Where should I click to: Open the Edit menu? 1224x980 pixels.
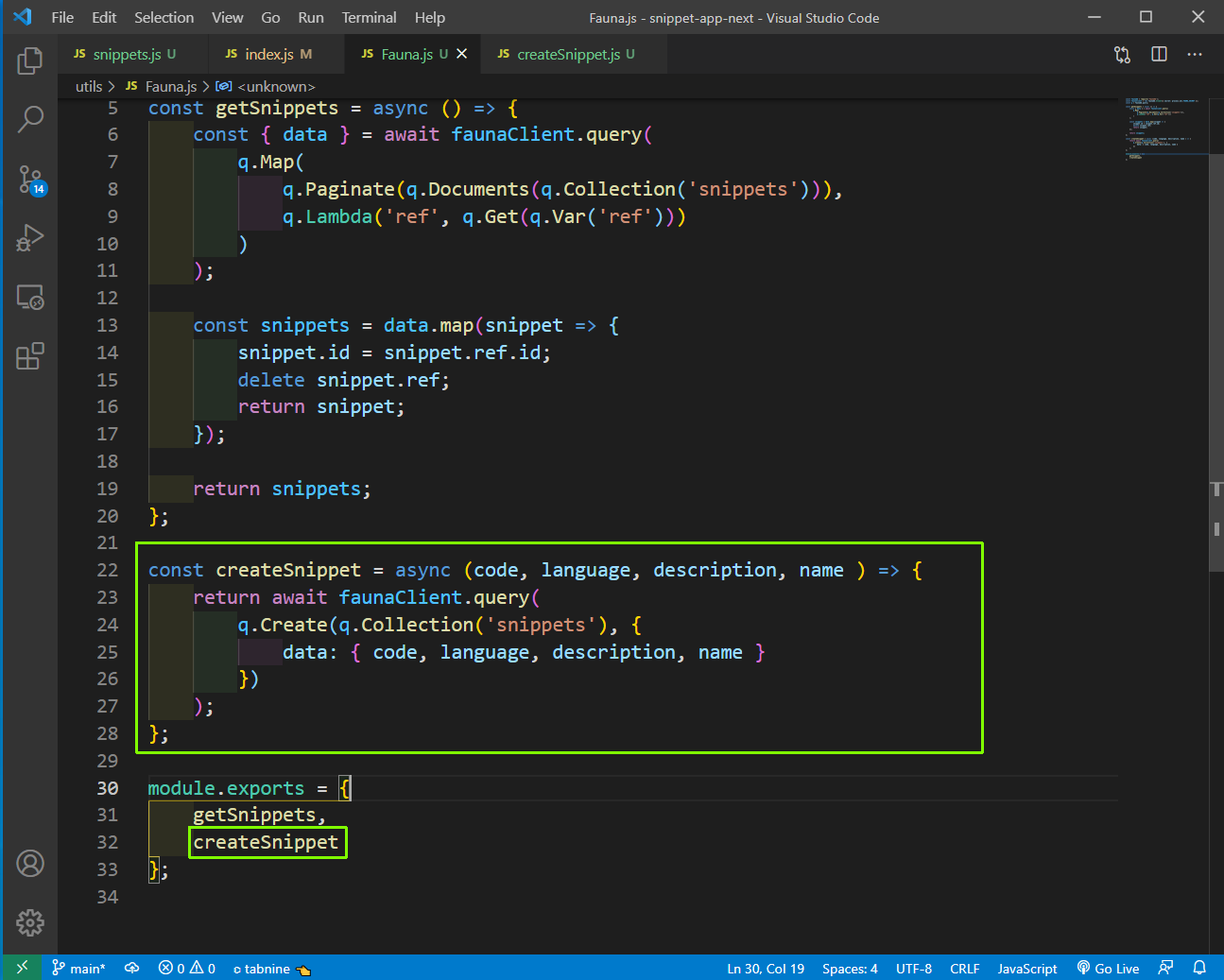[x=104, y=17]
